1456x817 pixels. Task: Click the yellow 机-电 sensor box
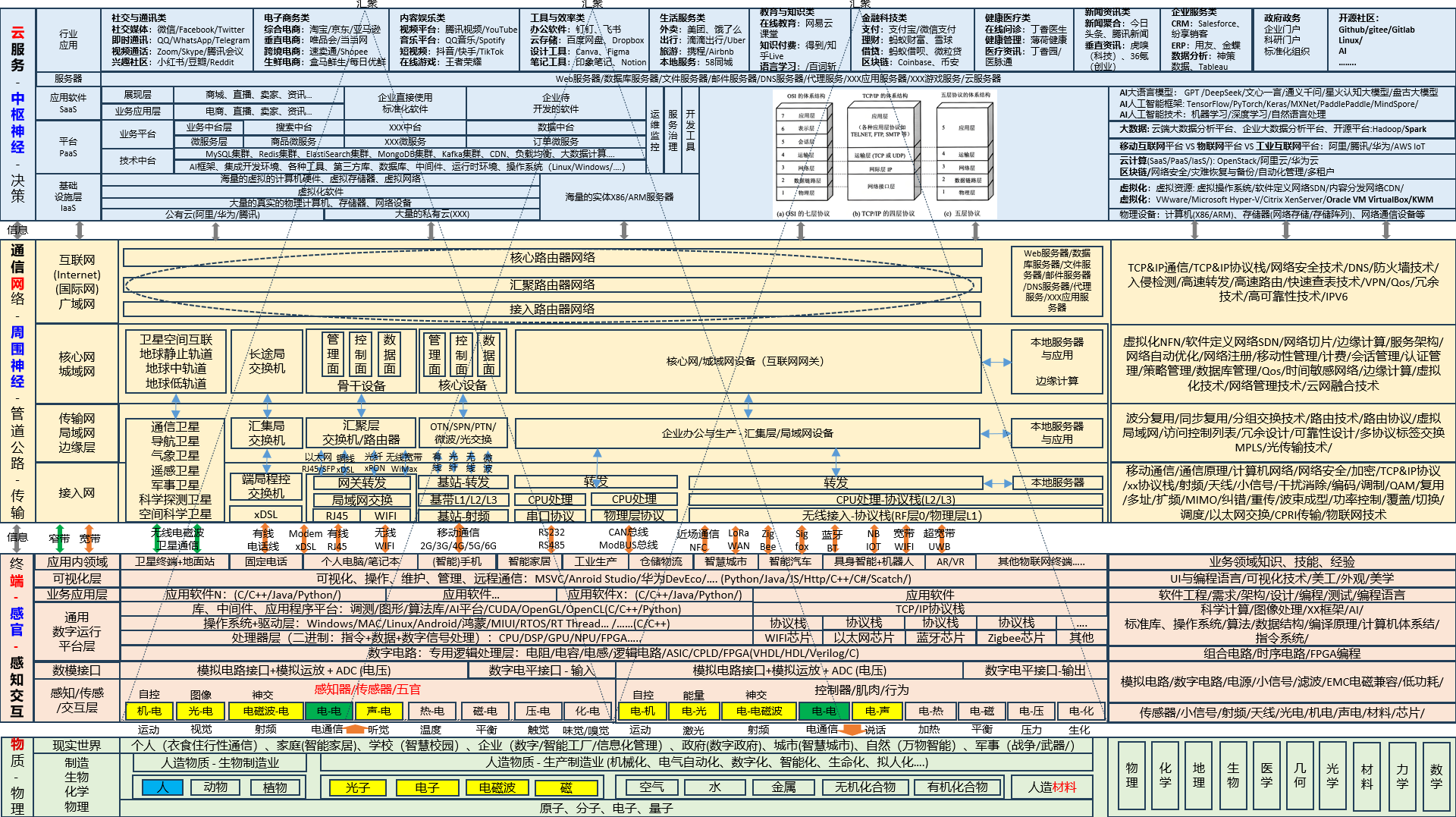[x=149, y=711]
